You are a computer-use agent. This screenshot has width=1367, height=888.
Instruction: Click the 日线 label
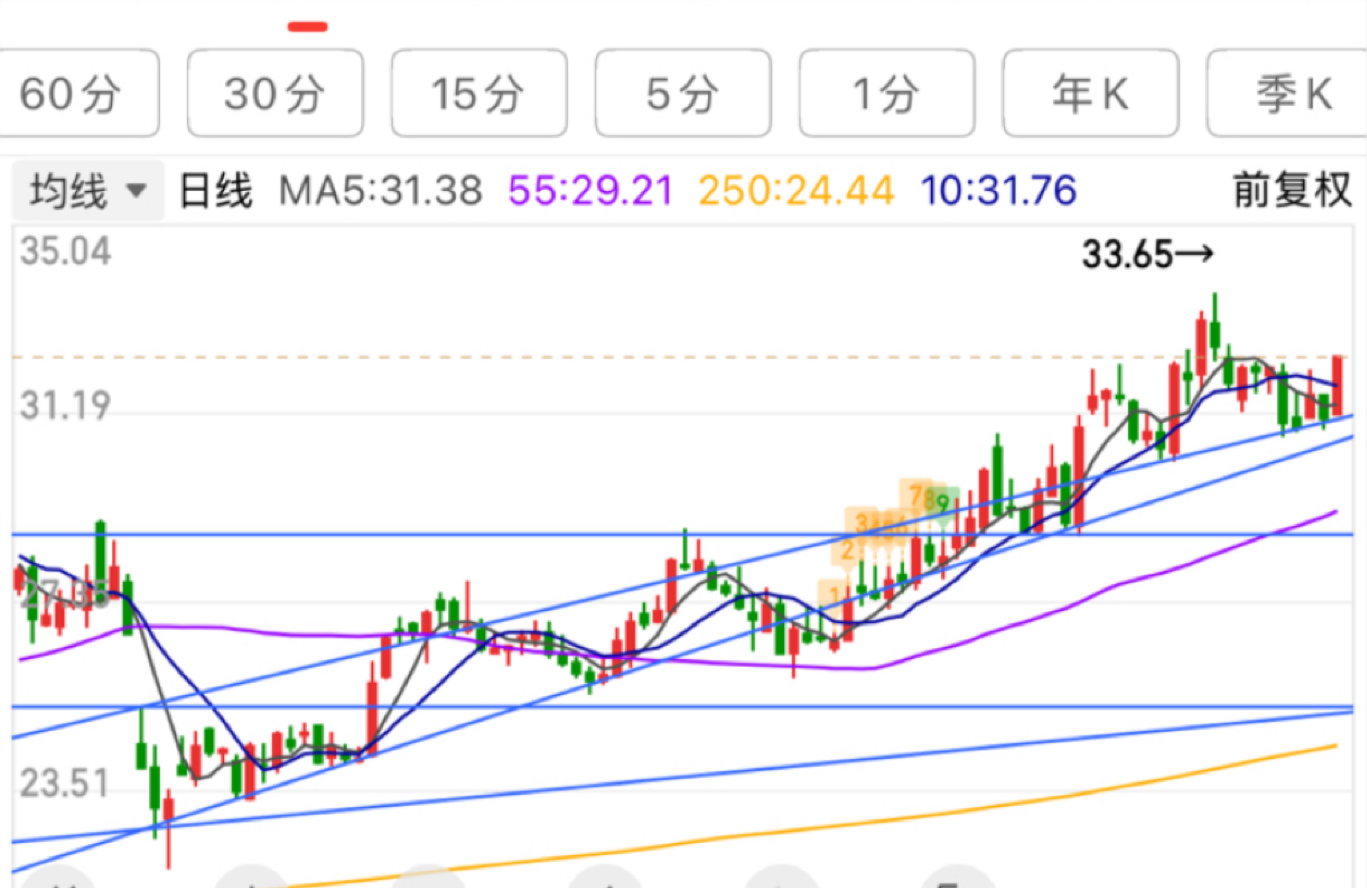(216, 190)
